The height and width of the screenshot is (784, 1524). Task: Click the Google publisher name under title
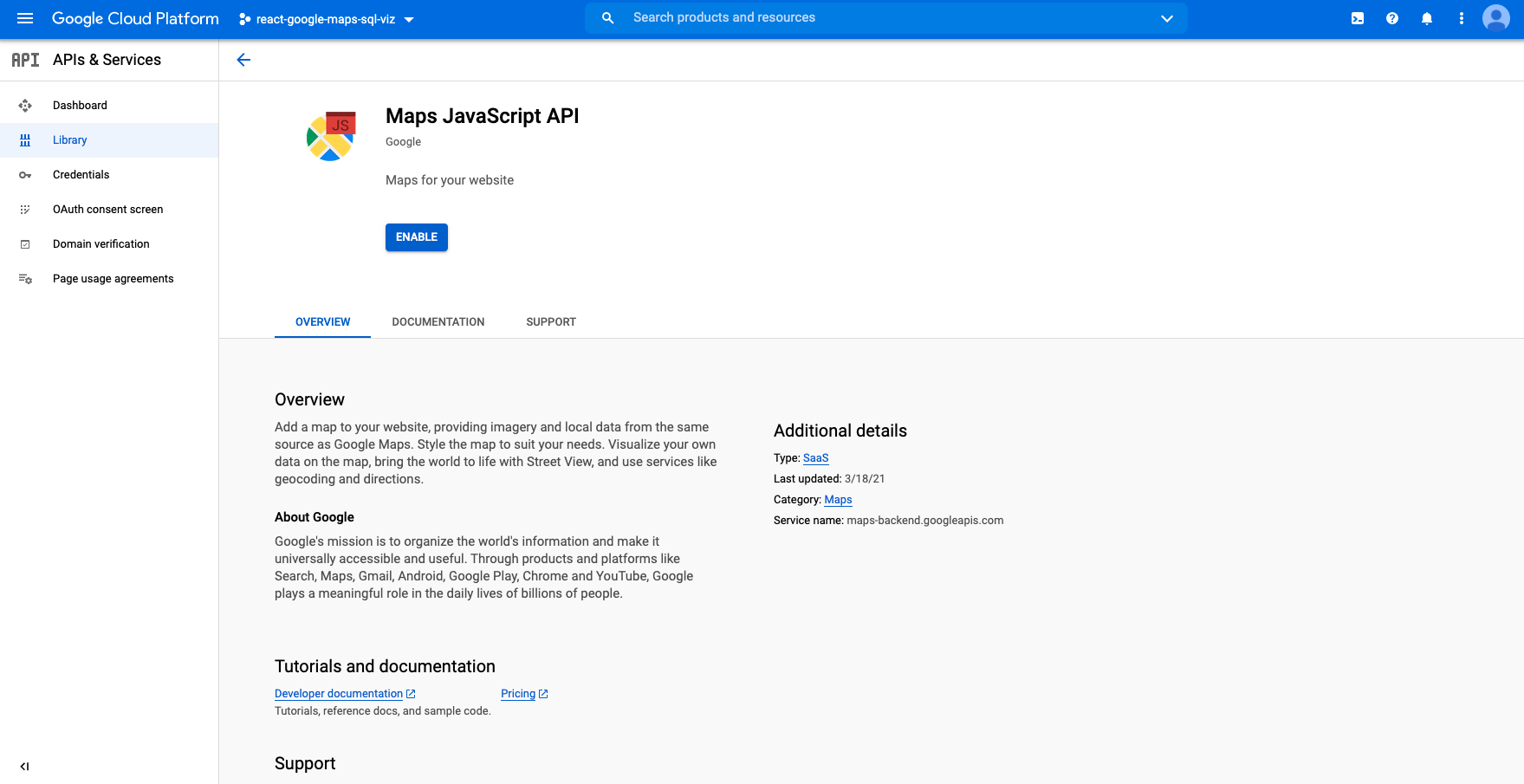[x=403, y=142]
